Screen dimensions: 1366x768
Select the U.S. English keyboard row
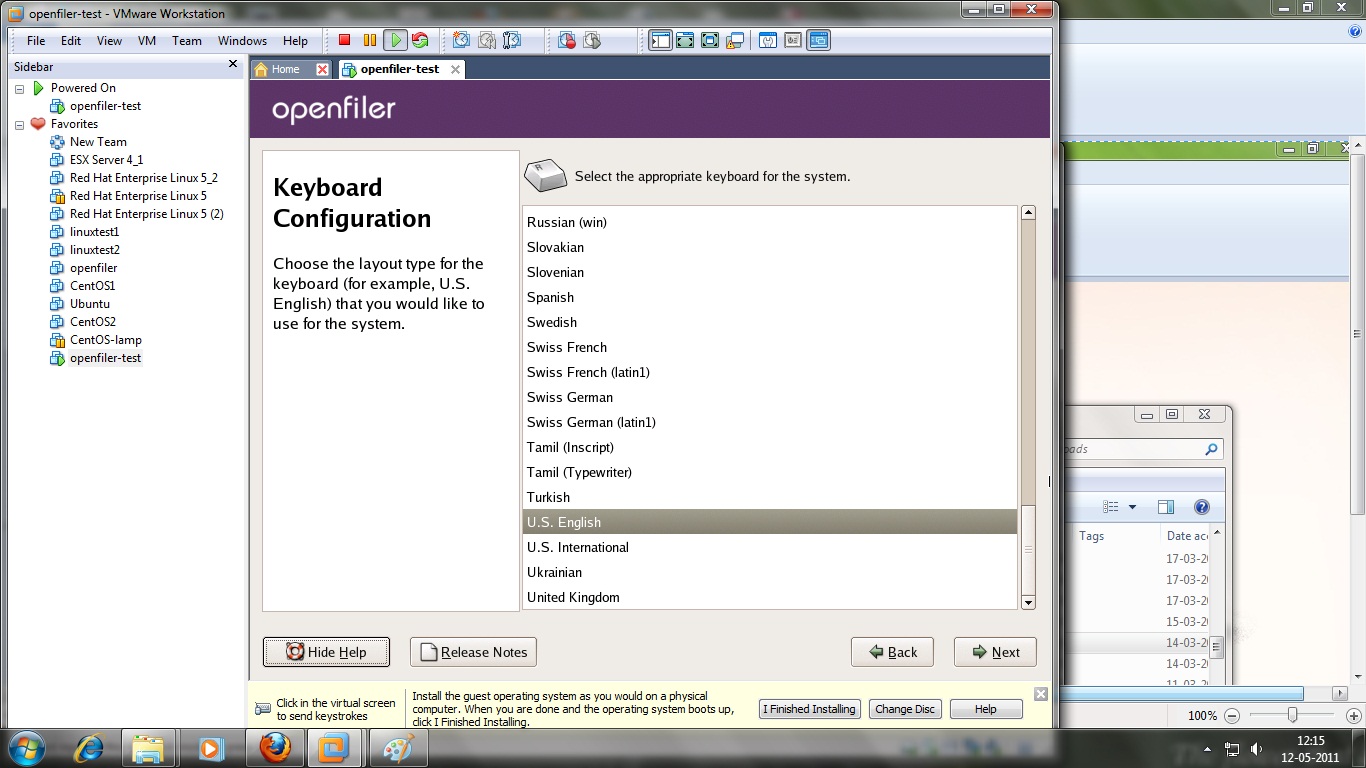770,522
